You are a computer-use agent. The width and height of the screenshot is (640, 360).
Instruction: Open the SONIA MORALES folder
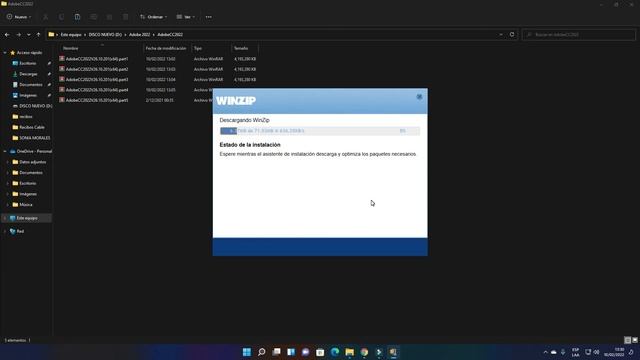point(34,138)
